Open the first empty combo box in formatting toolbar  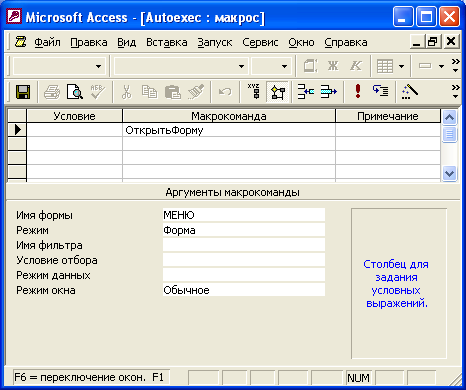click(x=98, y=66)
